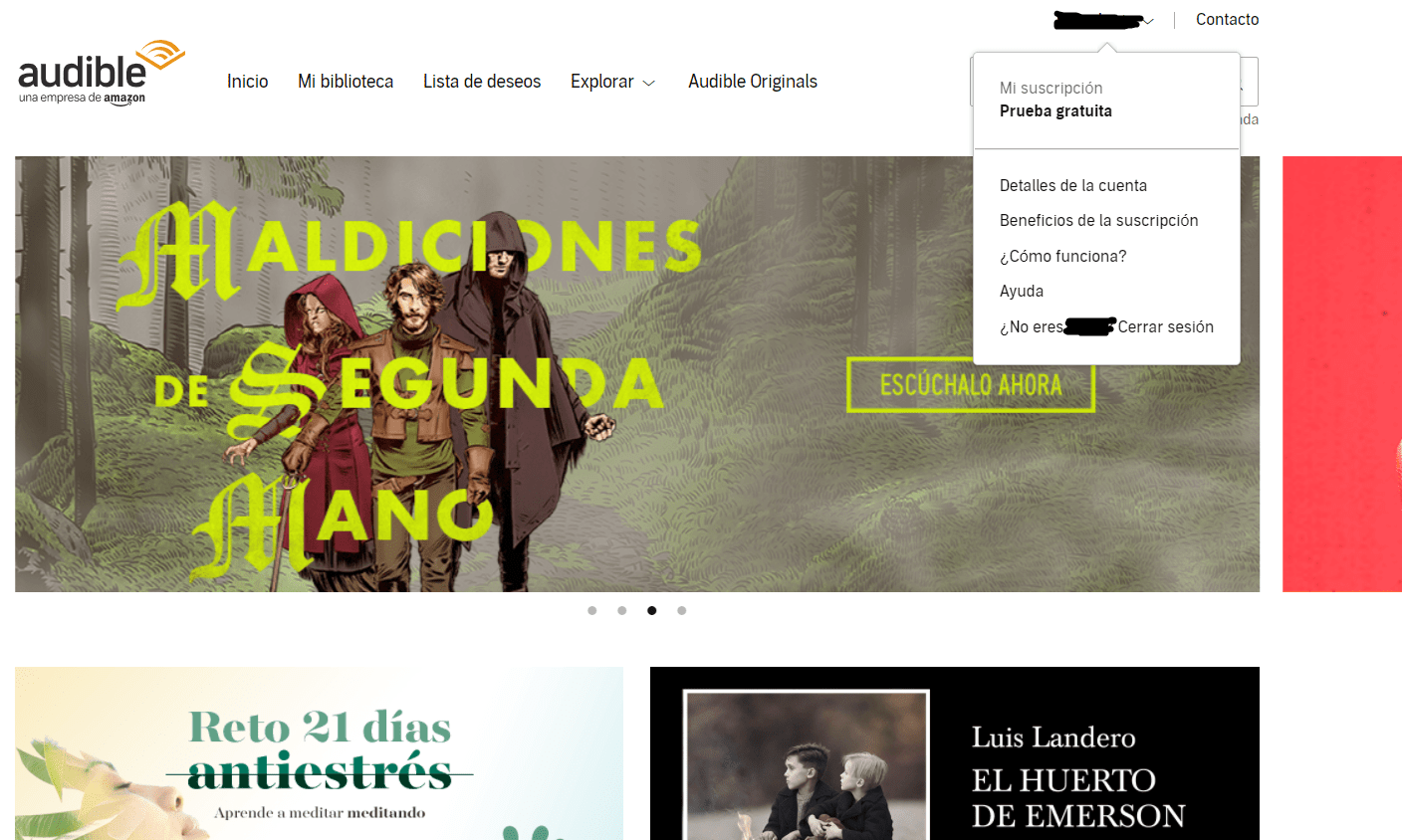Select Ayuda in account menu
This screenshot has width=1402, height=840.
tap(1022, 292)
